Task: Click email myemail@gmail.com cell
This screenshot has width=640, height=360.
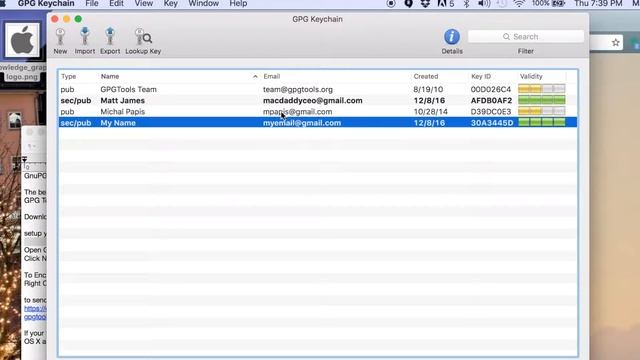Action: 302,122
